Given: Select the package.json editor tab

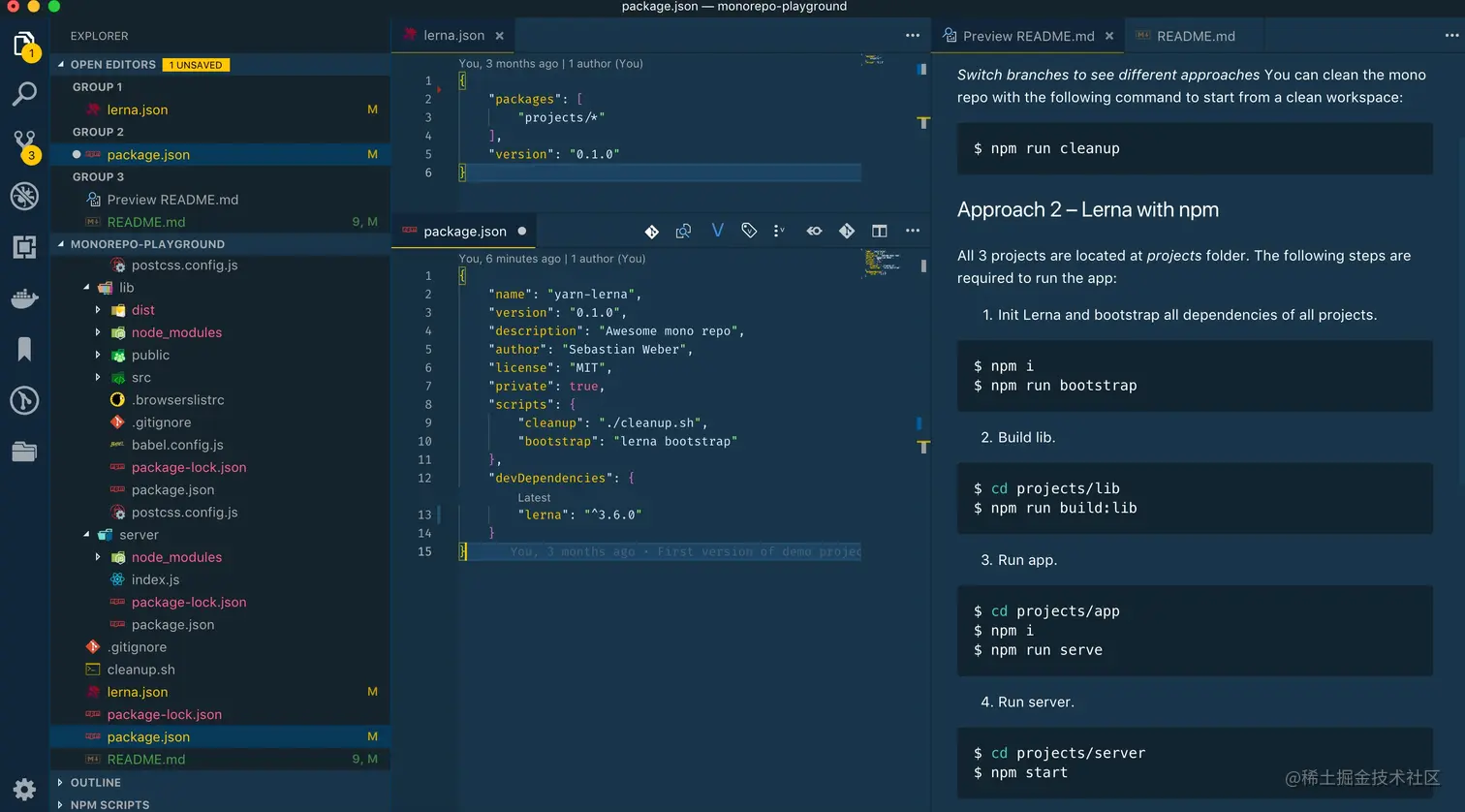Looking at the screenshot, I should [x=465, y=232].
